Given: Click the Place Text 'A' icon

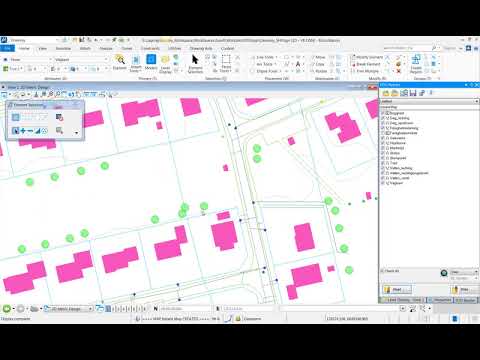Looking at the screenshot, I should pos(298,64).
